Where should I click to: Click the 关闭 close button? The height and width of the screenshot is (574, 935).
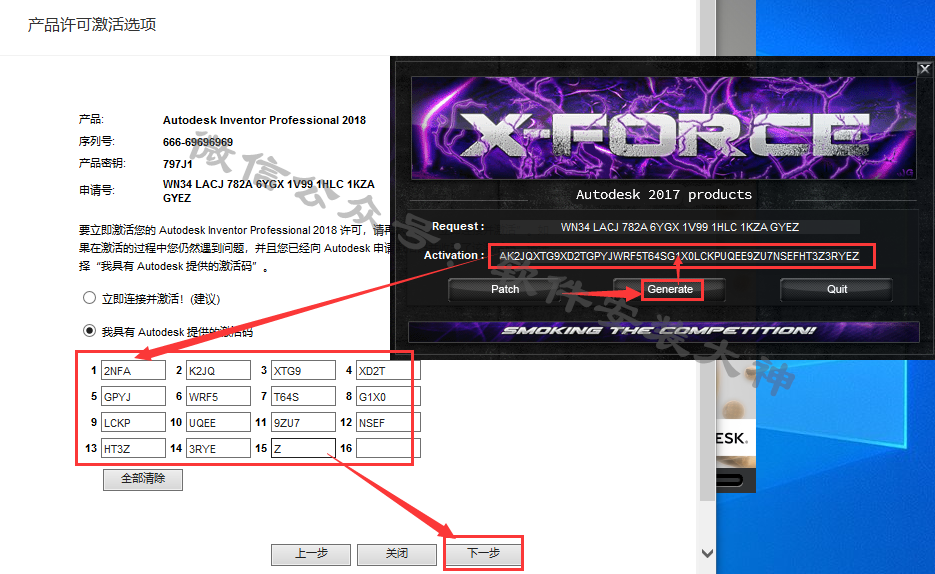(x=397, y=554)
